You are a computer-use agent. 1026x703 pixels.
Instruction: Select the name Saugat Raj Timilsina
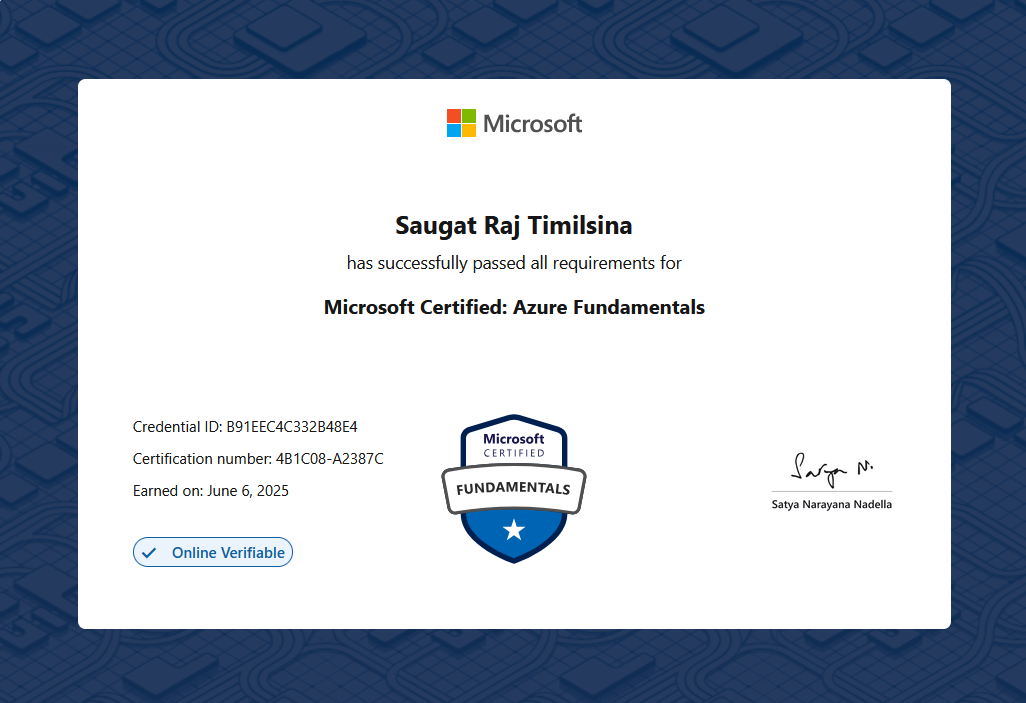coord(513,225)
